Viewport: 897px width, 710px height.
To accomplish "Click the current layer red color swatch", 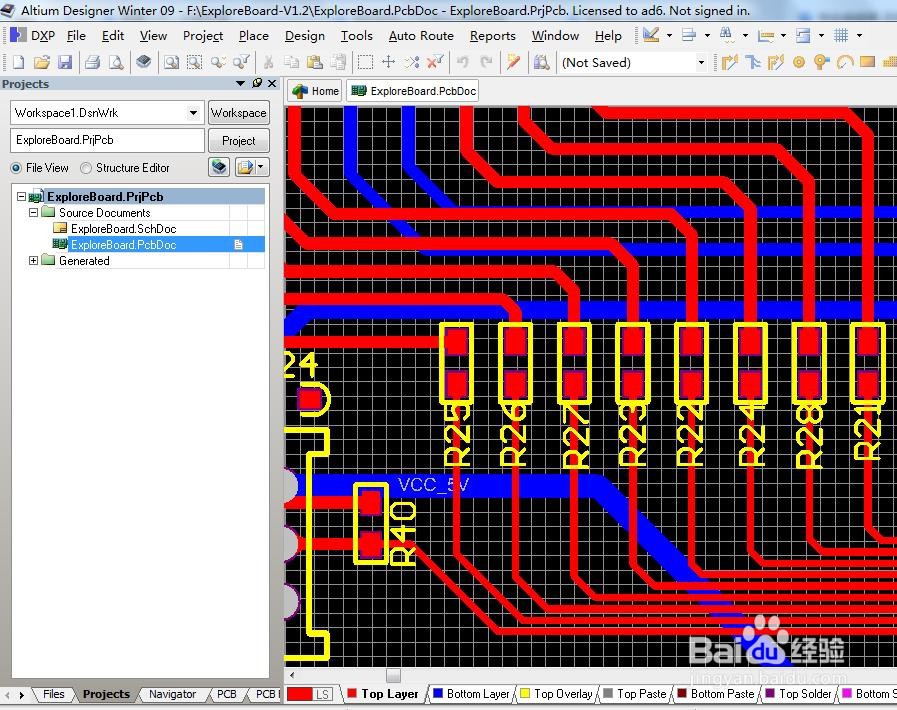I will pyautogui.click(x=300, y=694).
